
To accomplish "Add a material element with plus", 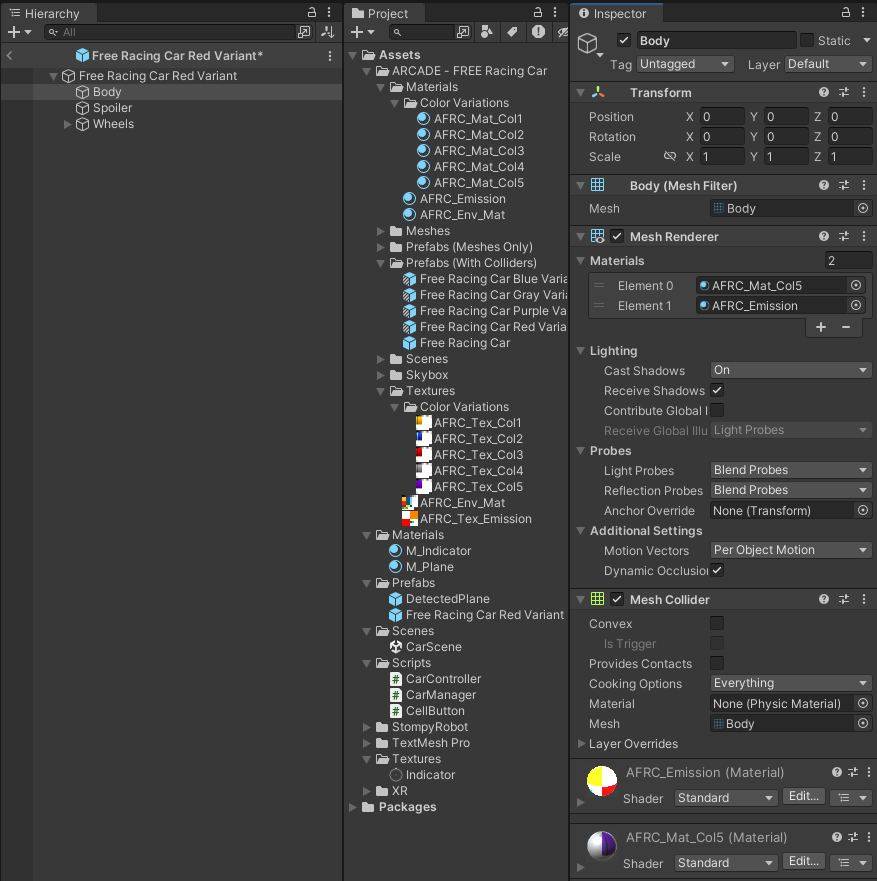I will tap(821, 327).
